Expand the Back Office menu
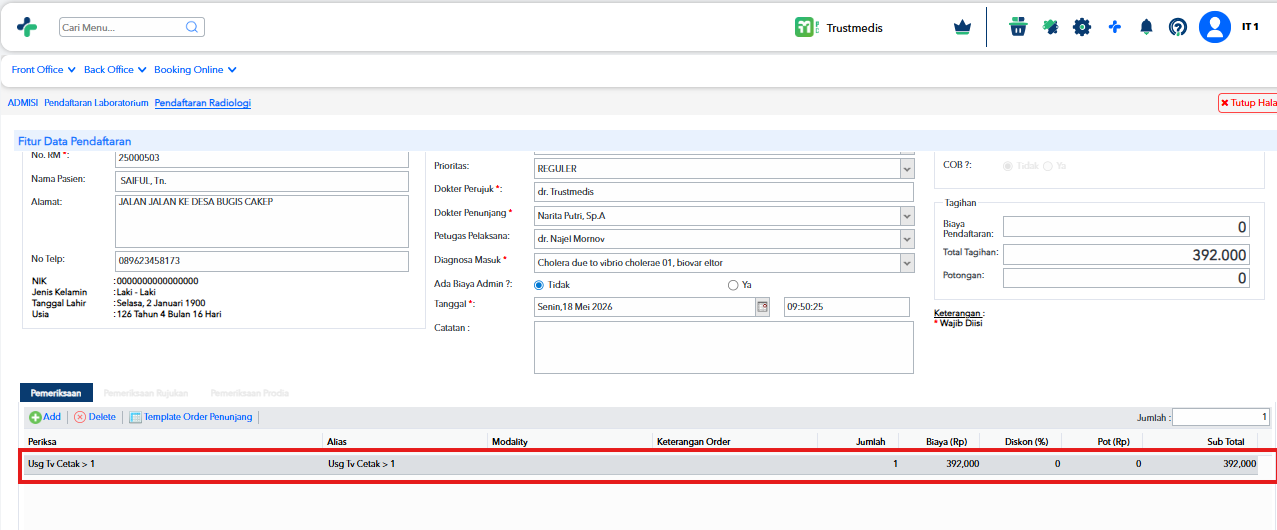This screenshot has height=530, width=1277. point(115,70)
